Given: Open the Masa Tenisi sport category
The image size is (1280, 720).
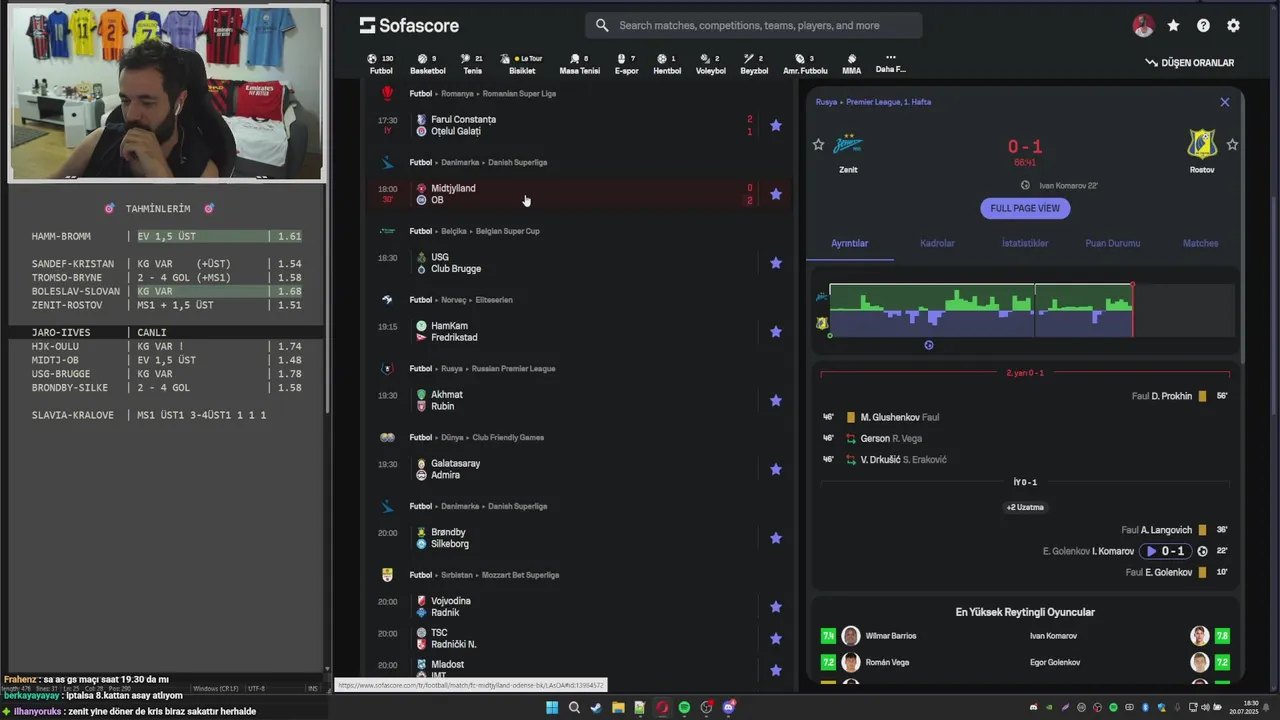Looking at the screenshot, I should (x=579, y=64).
